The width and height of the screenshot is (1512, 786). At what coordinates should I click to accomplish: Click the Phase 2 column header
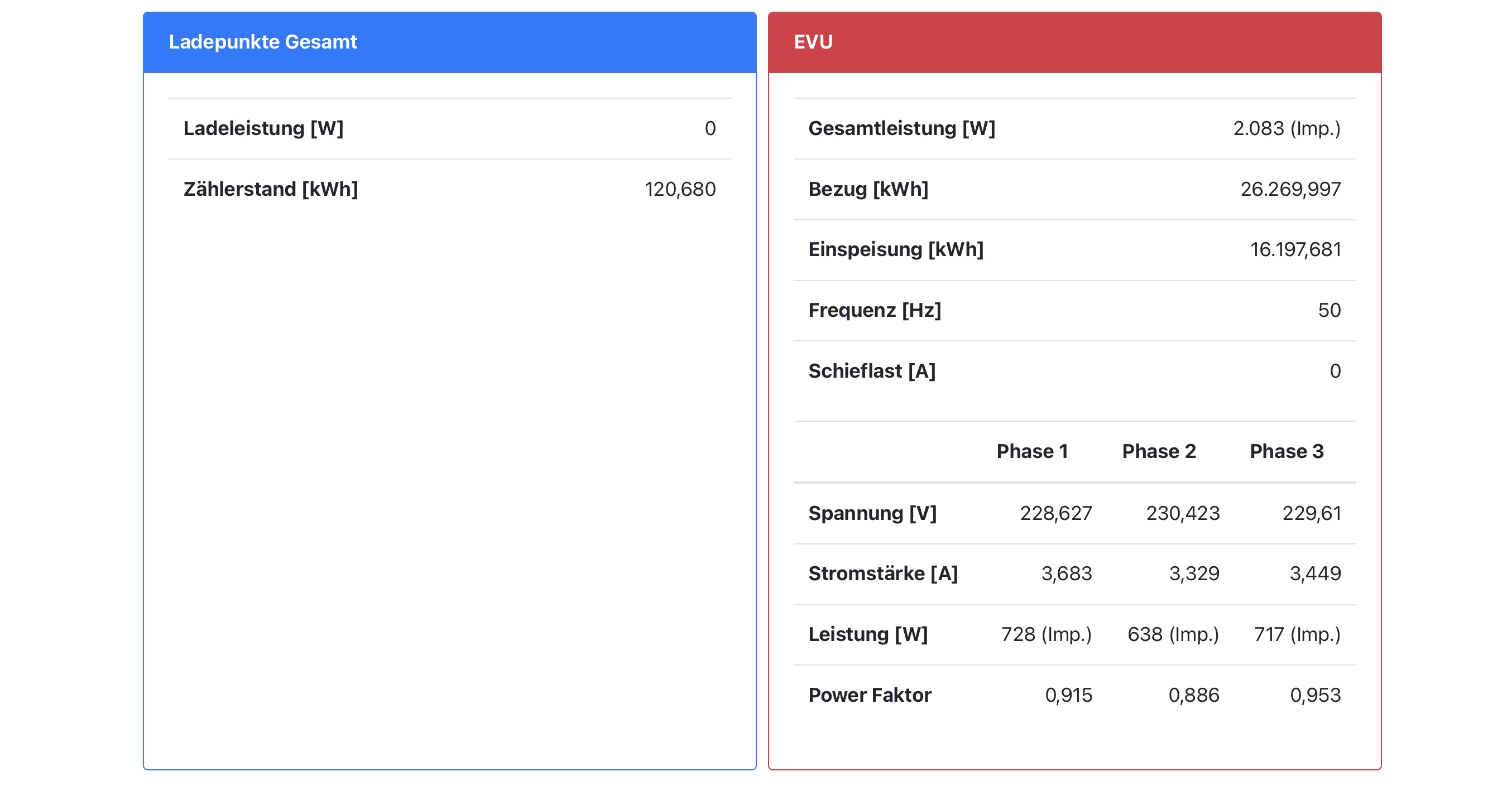(1159, 451)
